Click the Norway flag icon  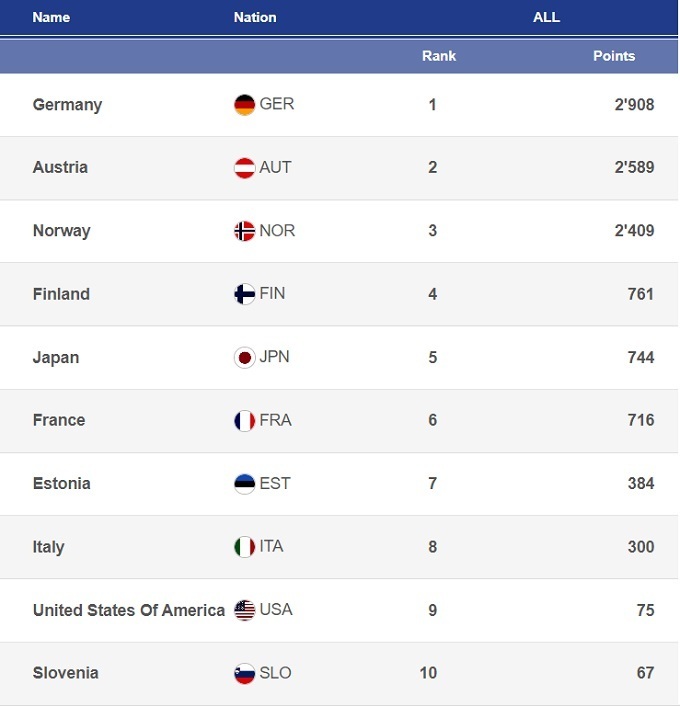click(245, 231)
